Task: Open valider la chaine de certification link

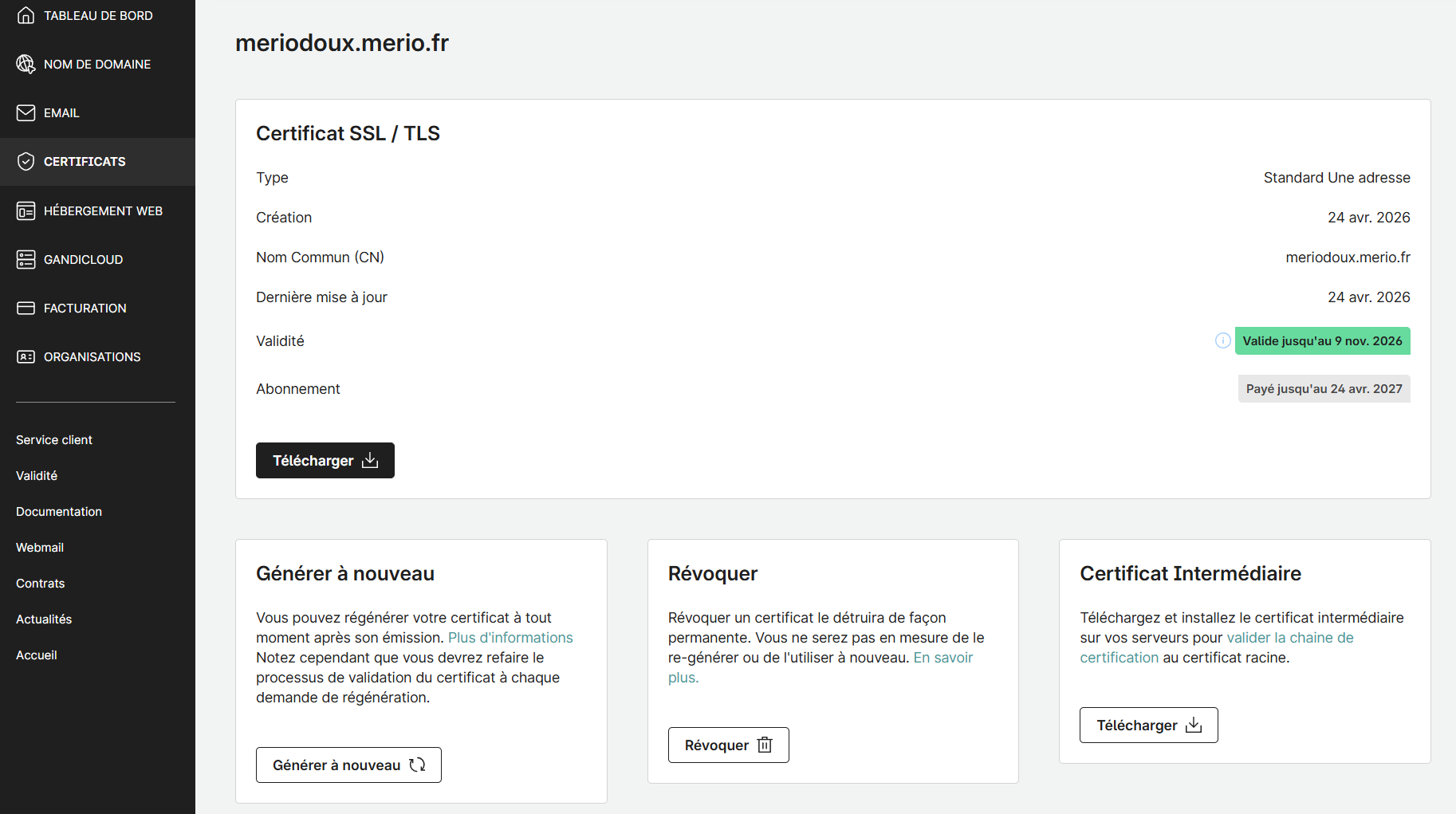Action: click(1289, 638)
